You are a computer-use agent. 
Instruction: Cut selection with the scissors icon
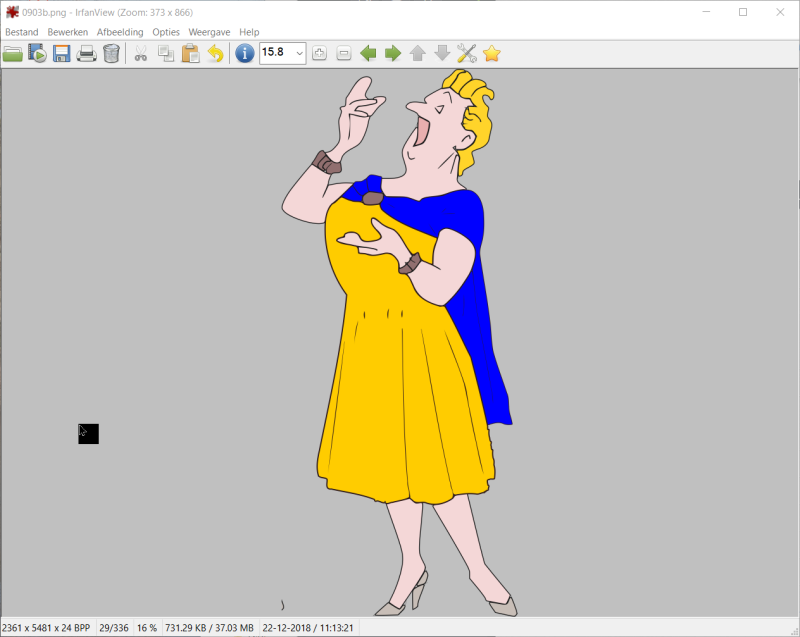point(141,54)
